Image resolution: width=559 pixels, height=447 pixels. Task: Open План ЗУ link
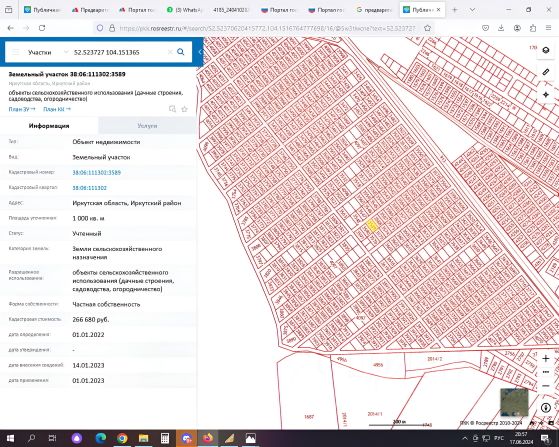[x=22, y=109]
